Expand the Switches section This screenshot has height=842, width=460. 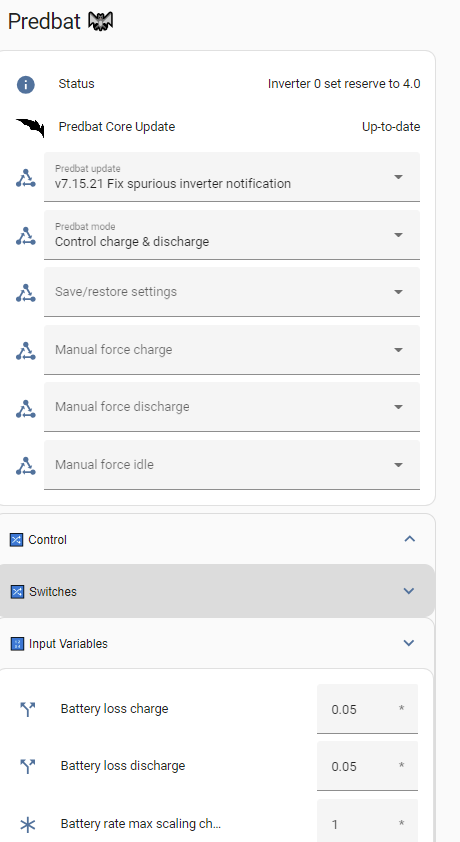(x=217, y=591)
